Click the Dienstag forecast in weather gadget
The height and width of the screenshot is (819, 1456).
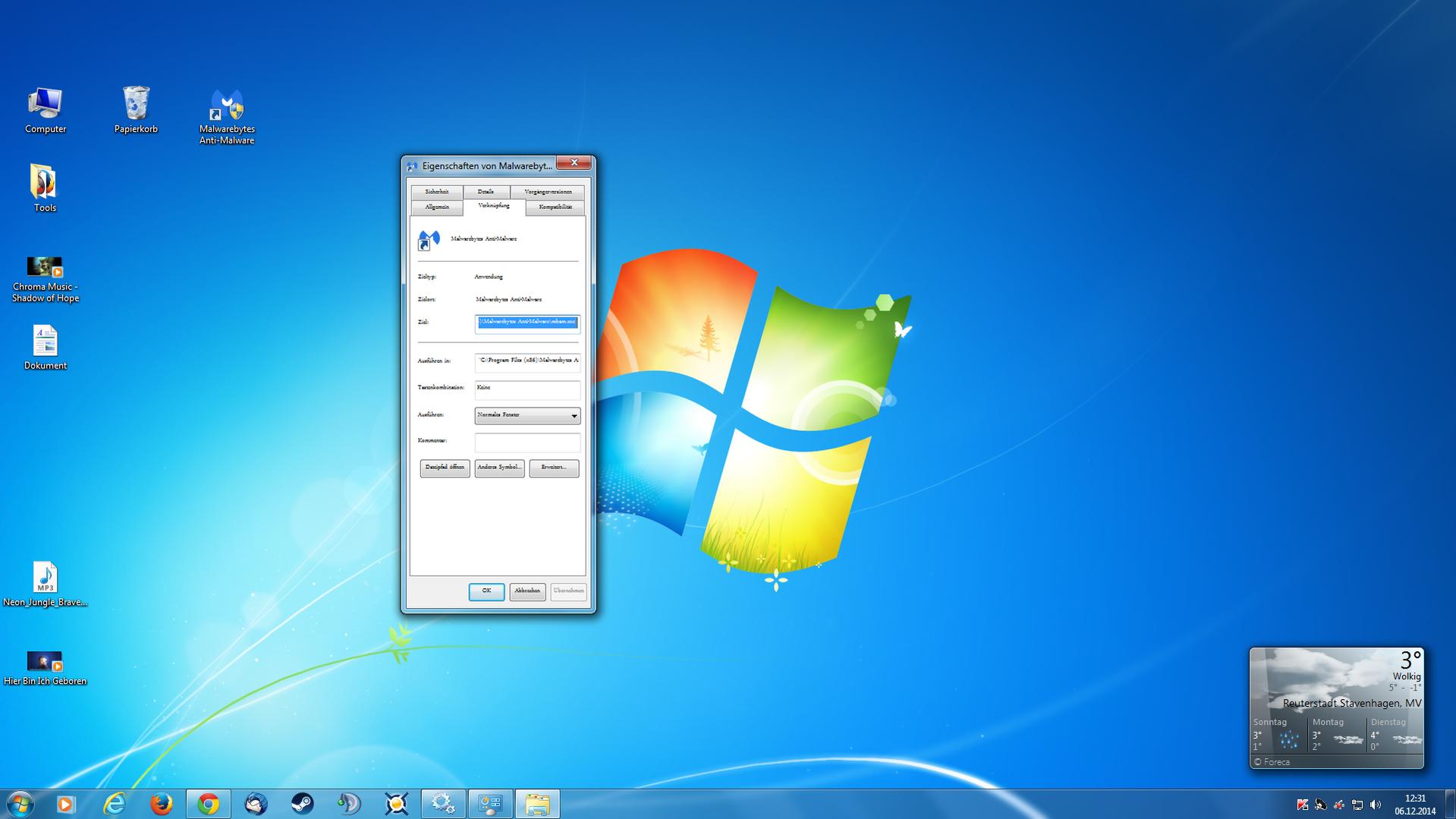click(1396, 735)
